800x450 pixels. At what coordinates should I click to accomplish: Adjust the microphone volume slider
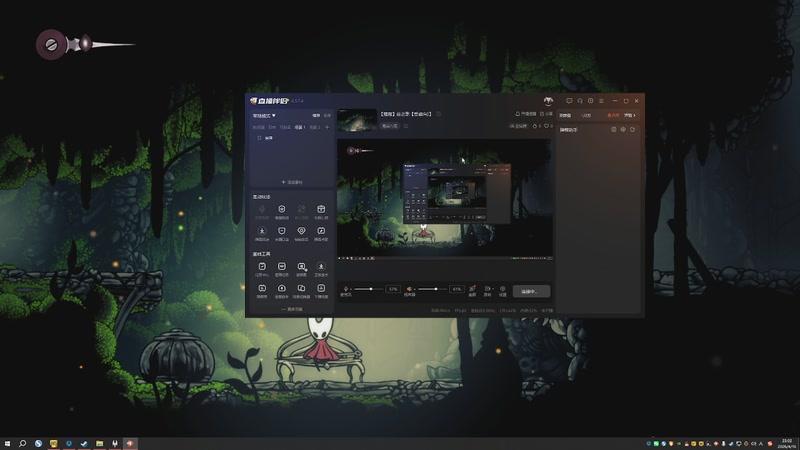(x=369, y=289)
